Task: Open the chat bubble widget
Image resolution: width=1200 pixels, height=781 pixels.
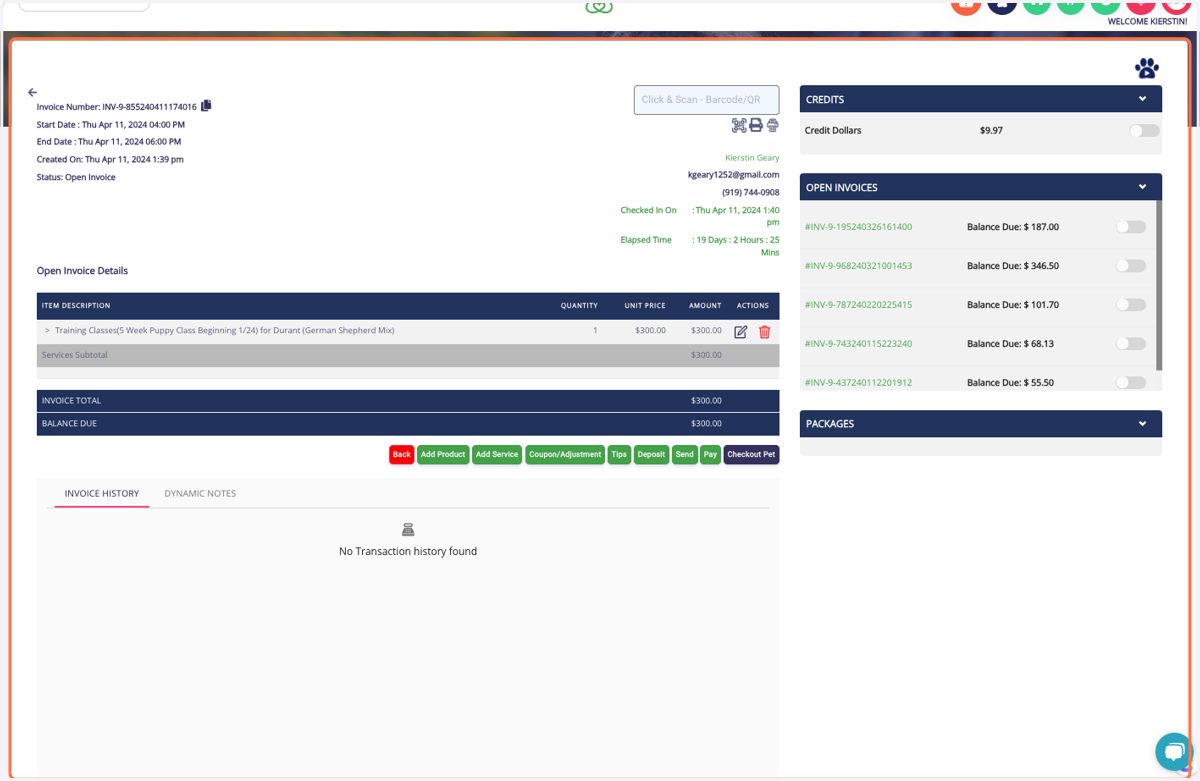Action: pyautogui.click(x=1174, y=751)
